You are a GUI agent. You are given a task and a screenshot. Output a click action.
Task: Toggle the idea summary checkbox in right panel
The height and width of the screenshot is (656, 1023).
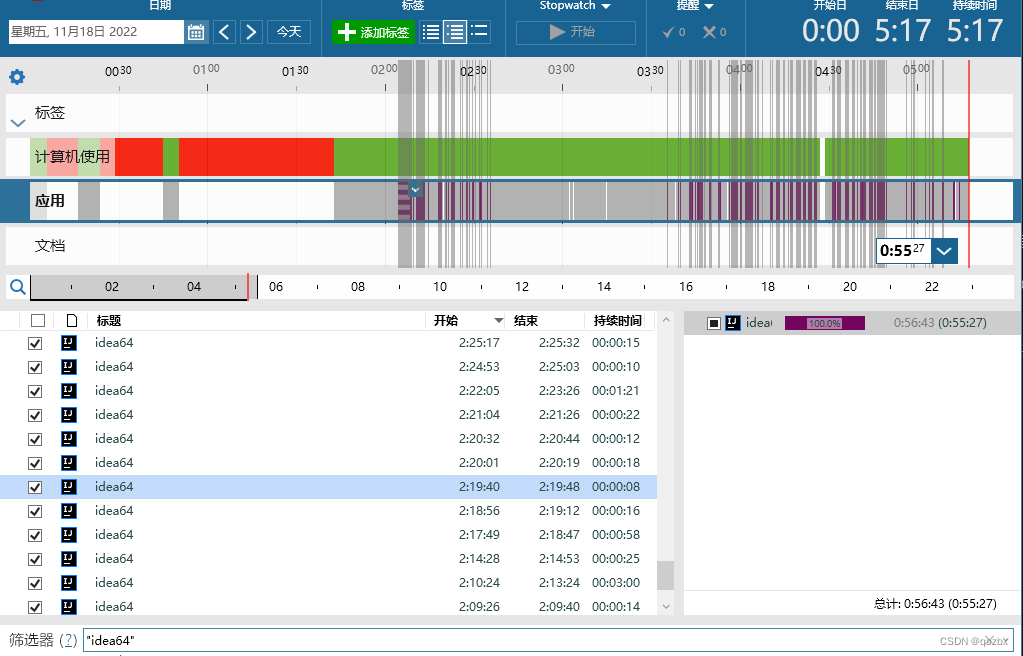(x=714, y=323)
